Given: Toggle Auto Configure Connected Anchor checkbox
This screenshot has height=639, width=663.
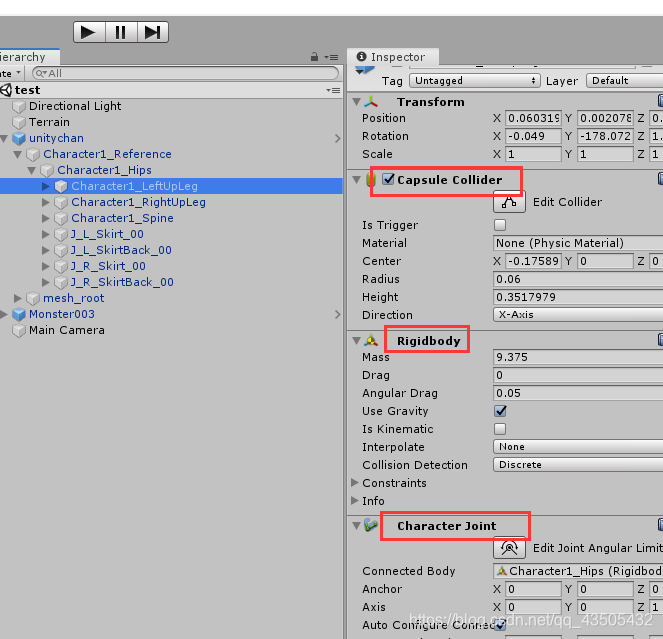Looking at the screenshot, I should [x=500, y=625].
